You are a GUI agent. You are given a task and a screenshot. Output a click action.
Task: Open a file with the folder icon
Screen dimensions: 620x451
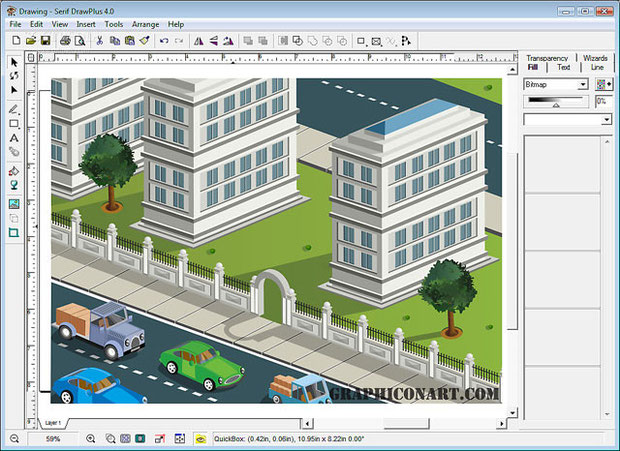pyautogui.click(x=30, y=40)
